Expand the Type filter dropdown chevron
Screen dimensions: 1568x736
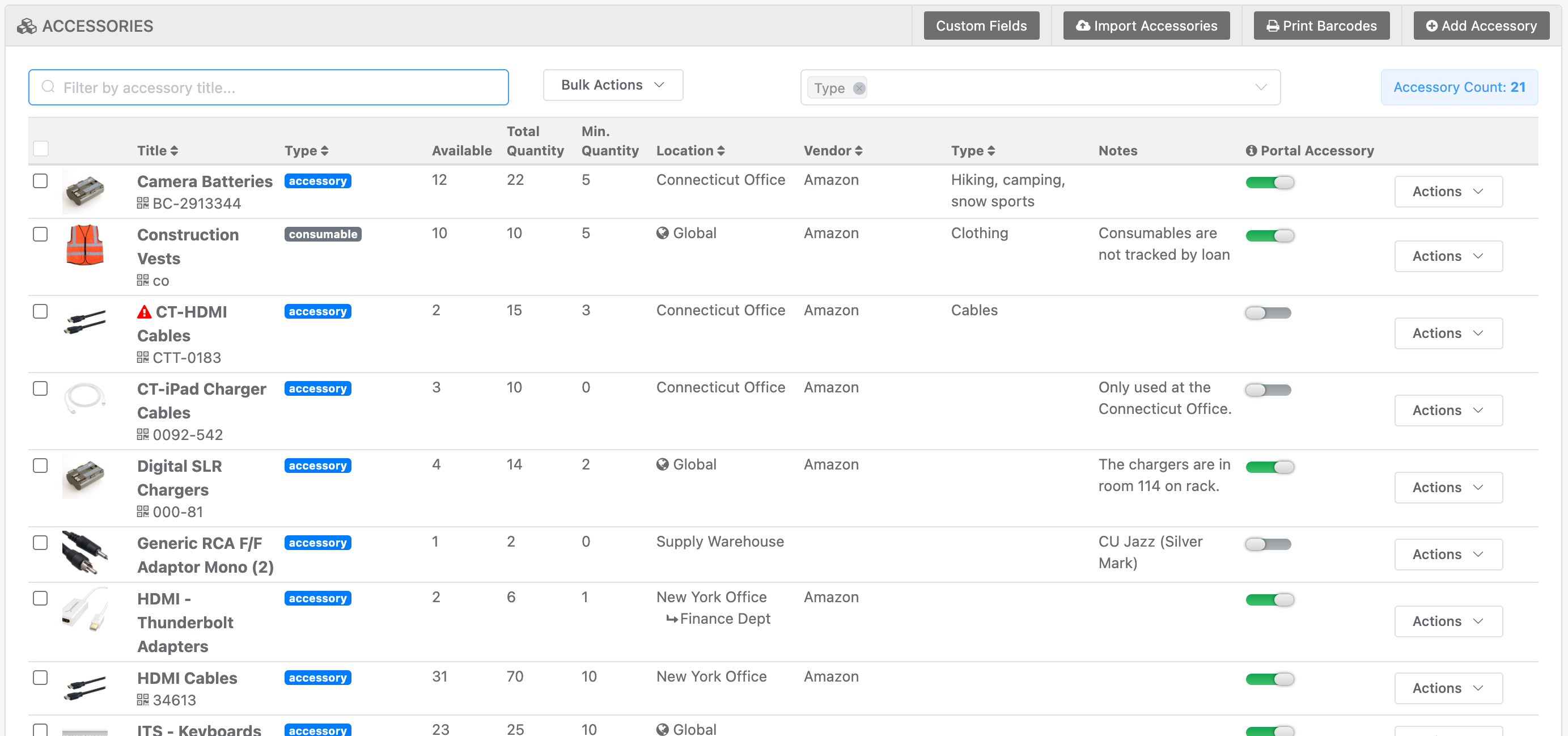pyautogui.click(x=1261, y=88)
